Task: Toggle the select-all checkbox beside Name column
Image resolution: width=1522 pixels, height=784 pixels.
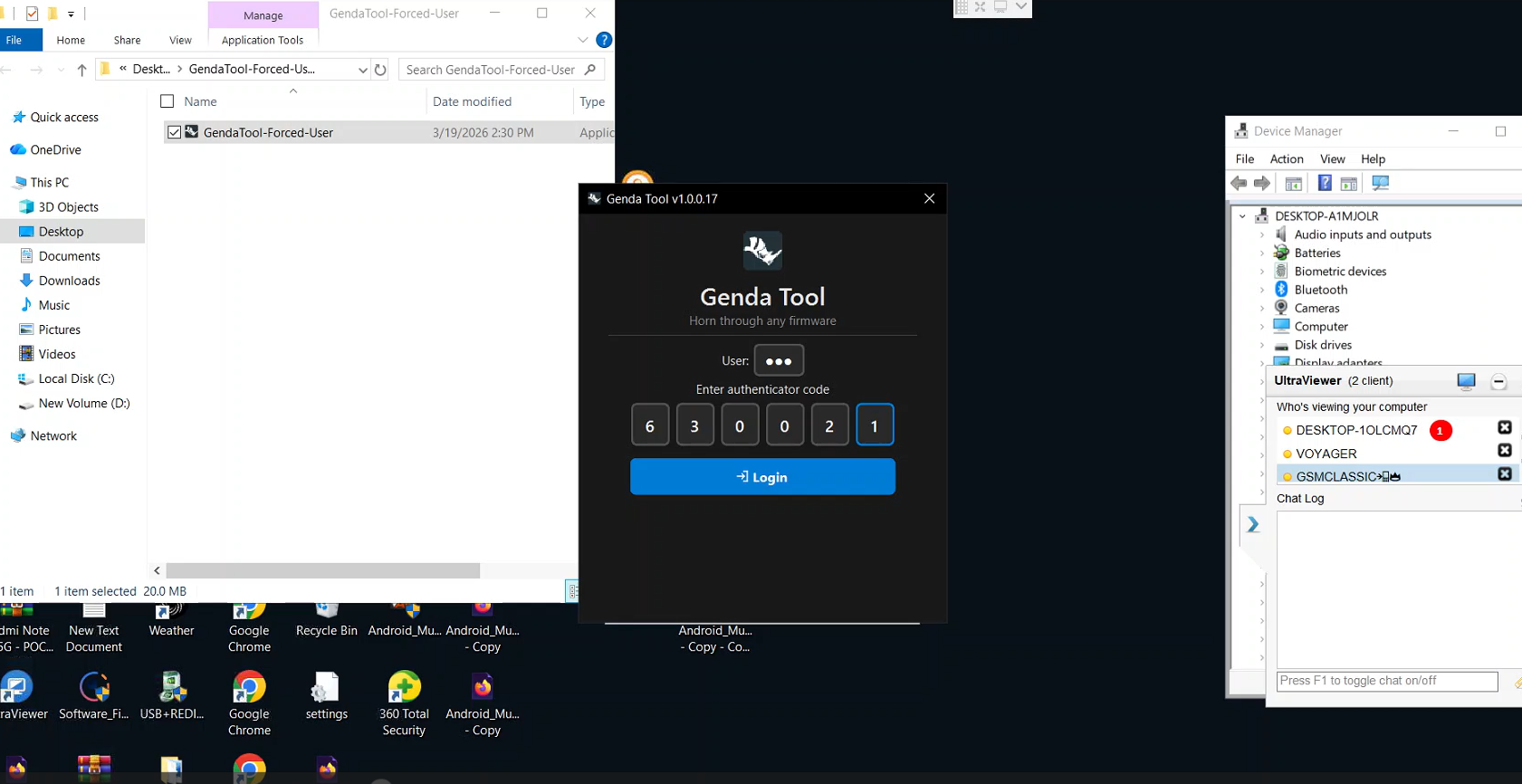Action: [167, 101]
